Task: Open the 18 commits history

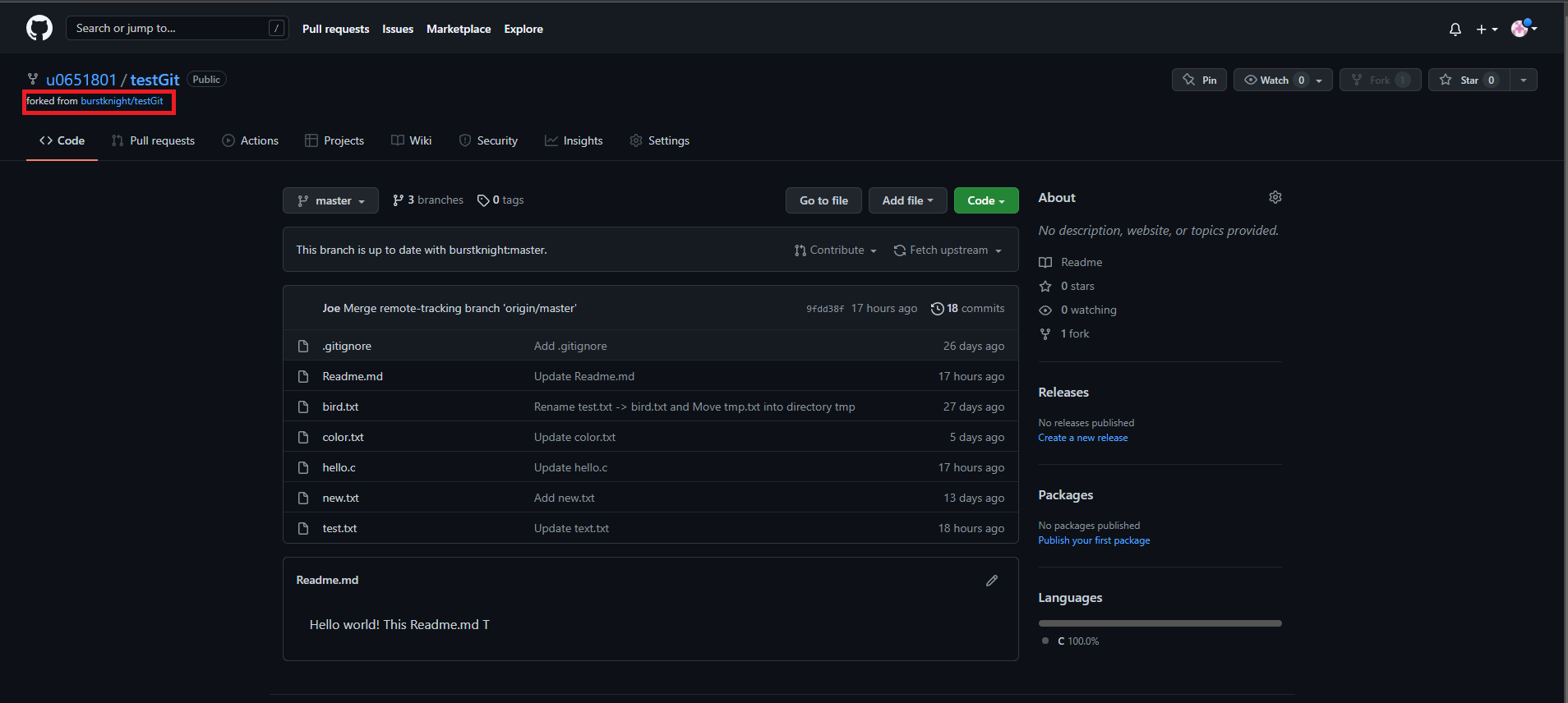Action: (x=967, y=309)
